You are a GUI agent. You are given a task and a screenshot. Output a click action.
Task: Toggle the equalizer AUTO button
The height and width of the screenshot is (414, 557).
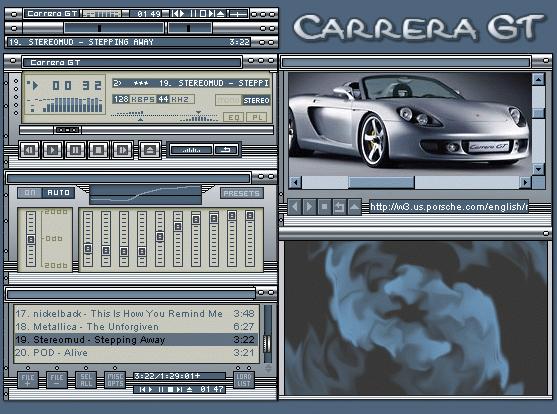[59, 193]
